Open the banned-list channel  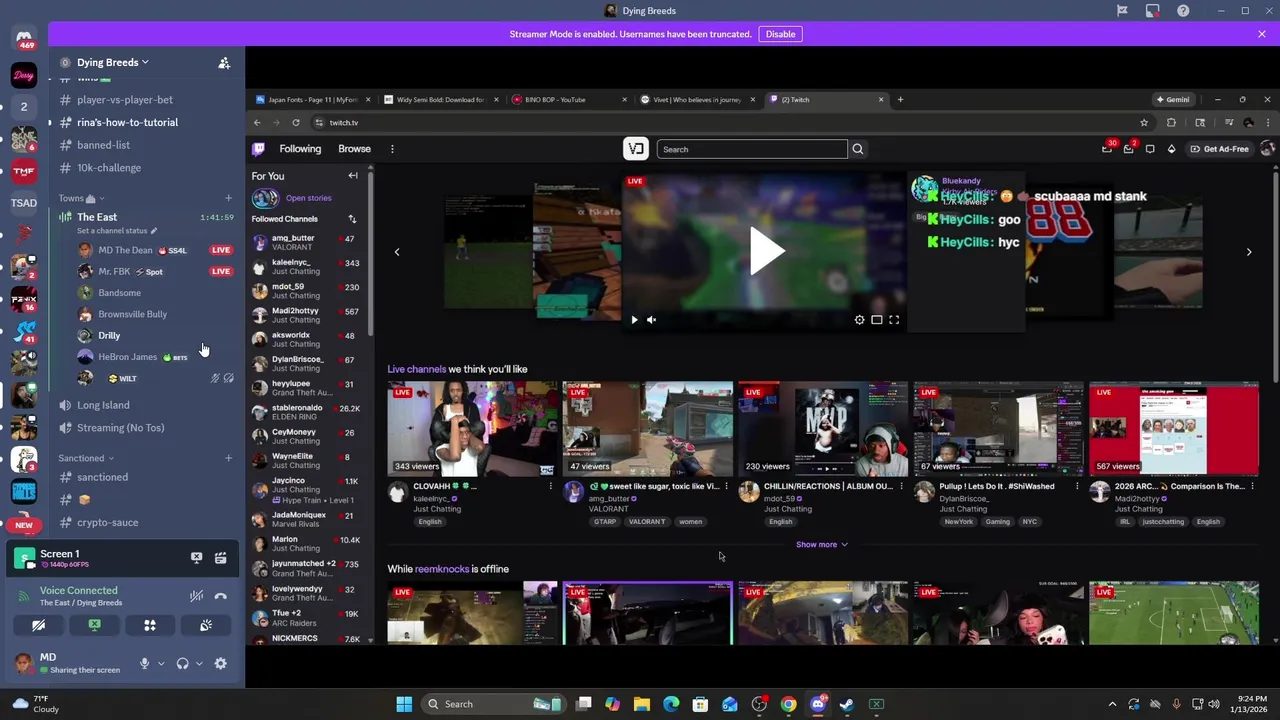(x=103, y=145)
